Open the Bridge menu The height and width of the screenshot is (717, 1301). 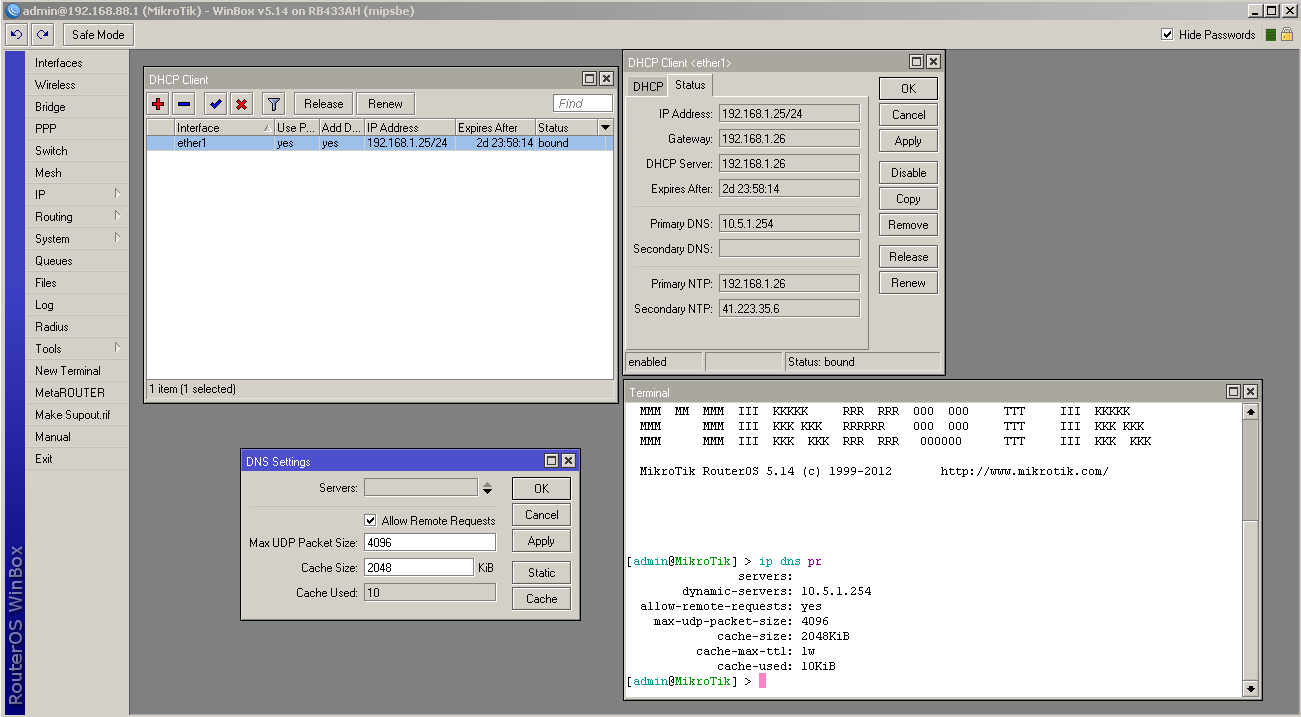tap(77, 107)
